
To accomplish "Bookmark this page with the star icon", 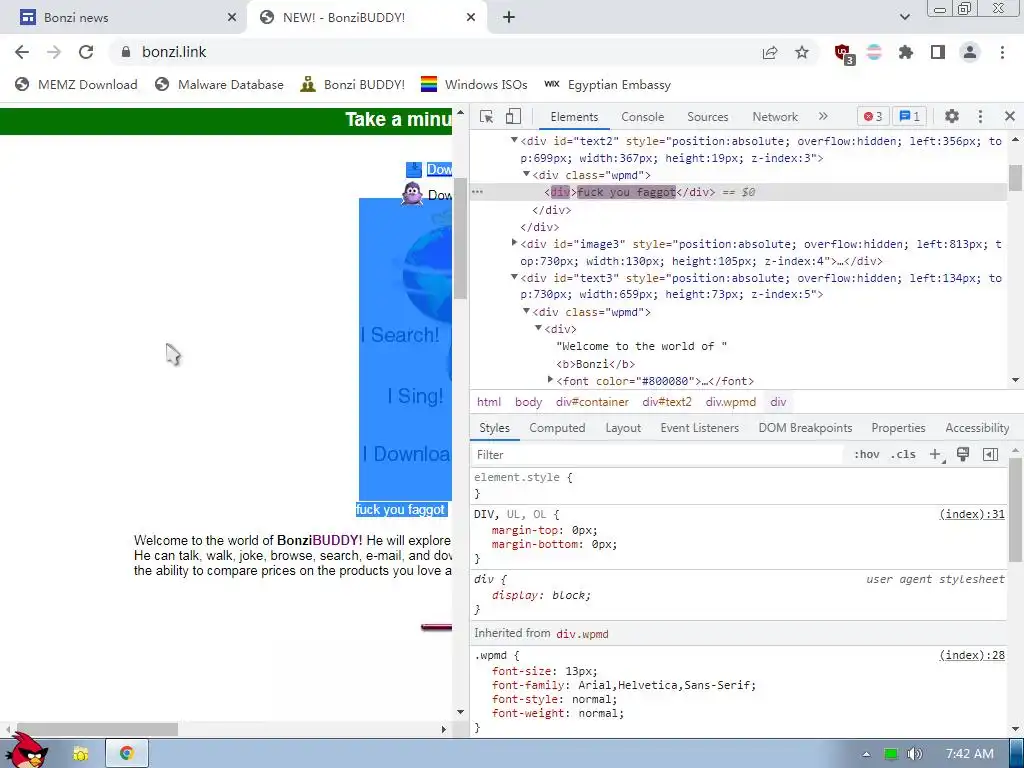I will 802,53.
